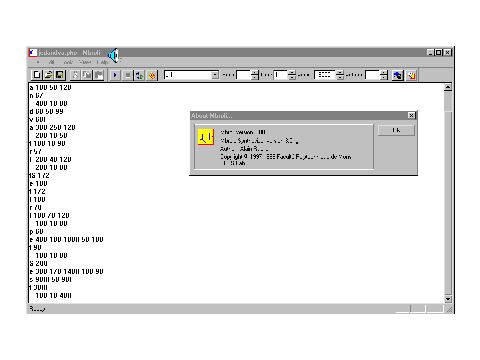Click the text line "e 400 100 1000 50 100"
This screenshot has height=360, width=480.
[66, 239]
